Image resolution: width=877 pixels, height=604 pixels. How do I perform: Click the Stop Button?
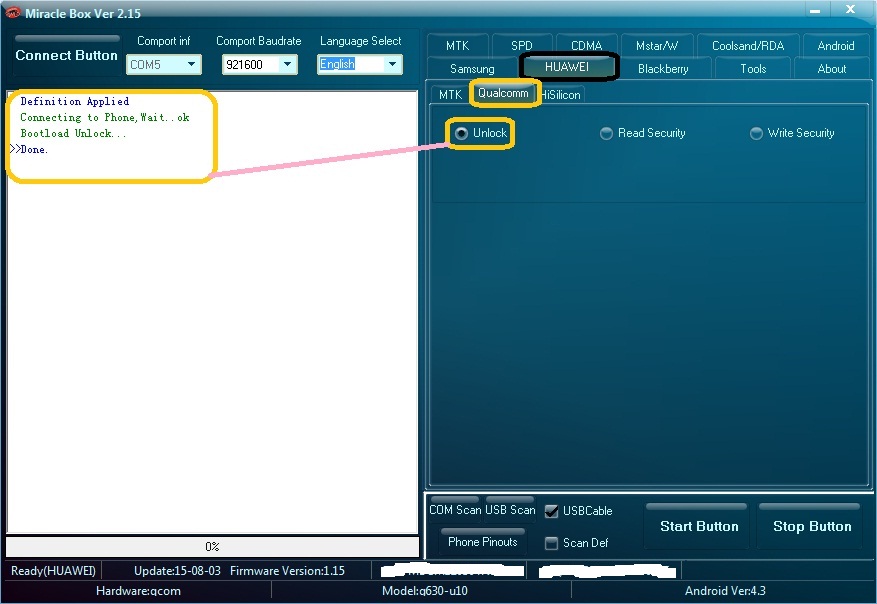pos(812,526)
